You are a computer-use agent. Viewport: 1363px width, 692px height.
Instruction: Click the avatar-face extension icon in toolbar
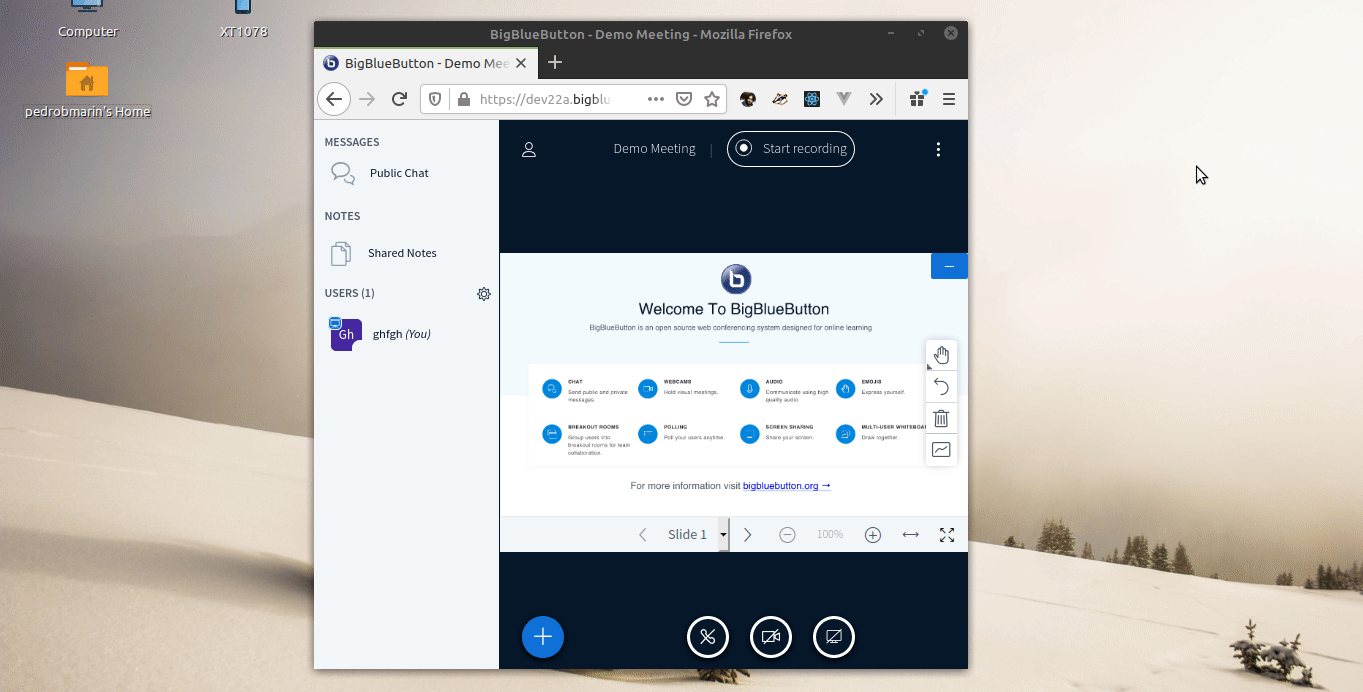747,99
